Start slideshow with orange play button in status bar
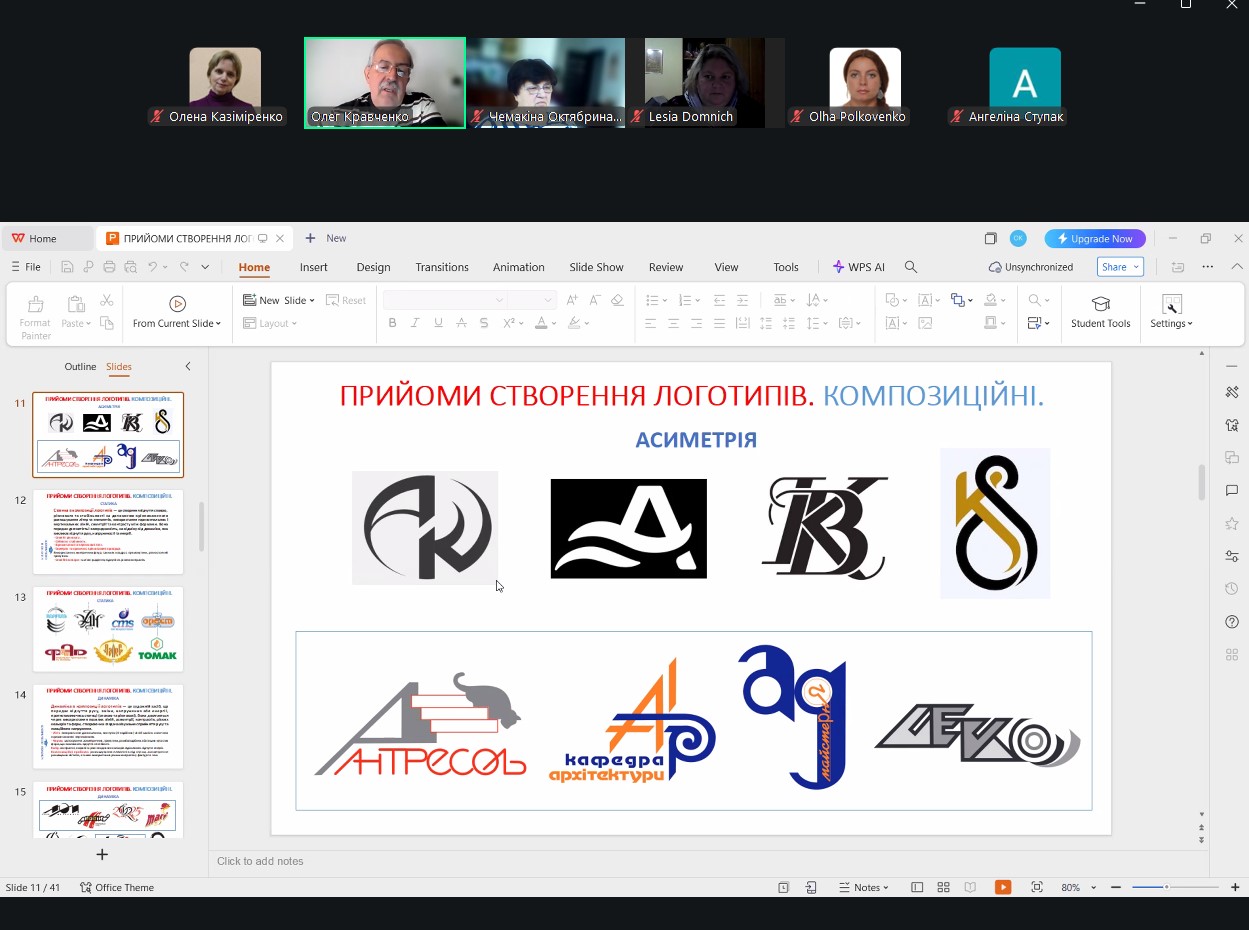Image resolution: width=1249 pixels, height=930 pixels. pos(1002,887)
